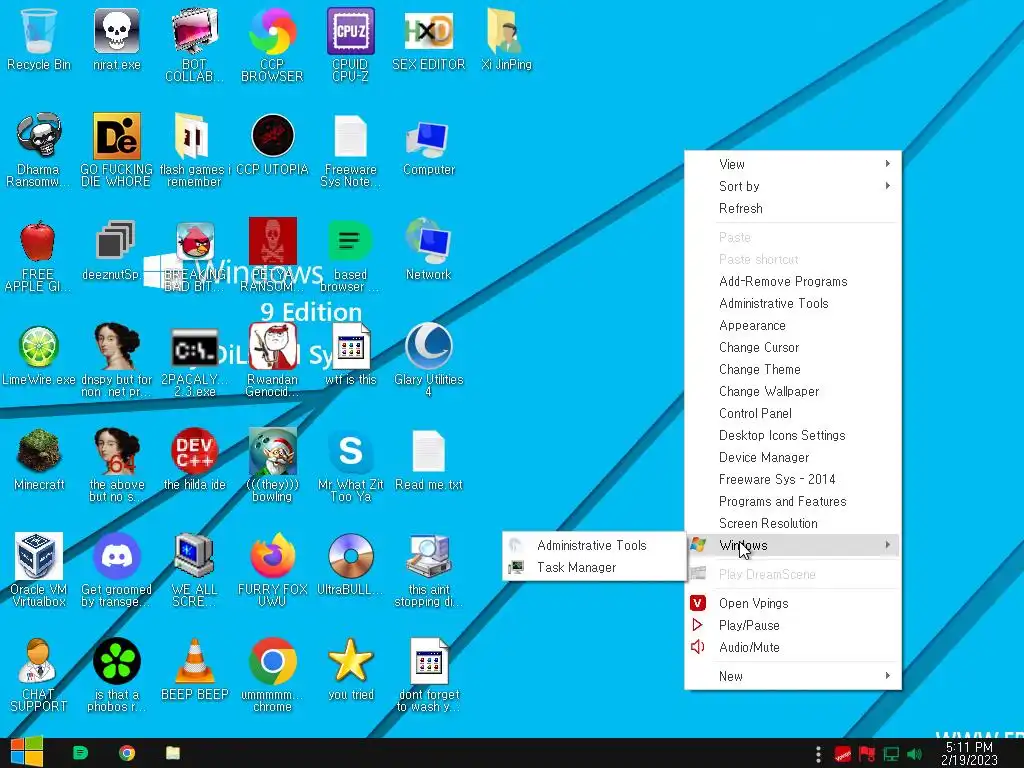
Task: Click the volume speaker tray icon
Action: pos(914,754)
